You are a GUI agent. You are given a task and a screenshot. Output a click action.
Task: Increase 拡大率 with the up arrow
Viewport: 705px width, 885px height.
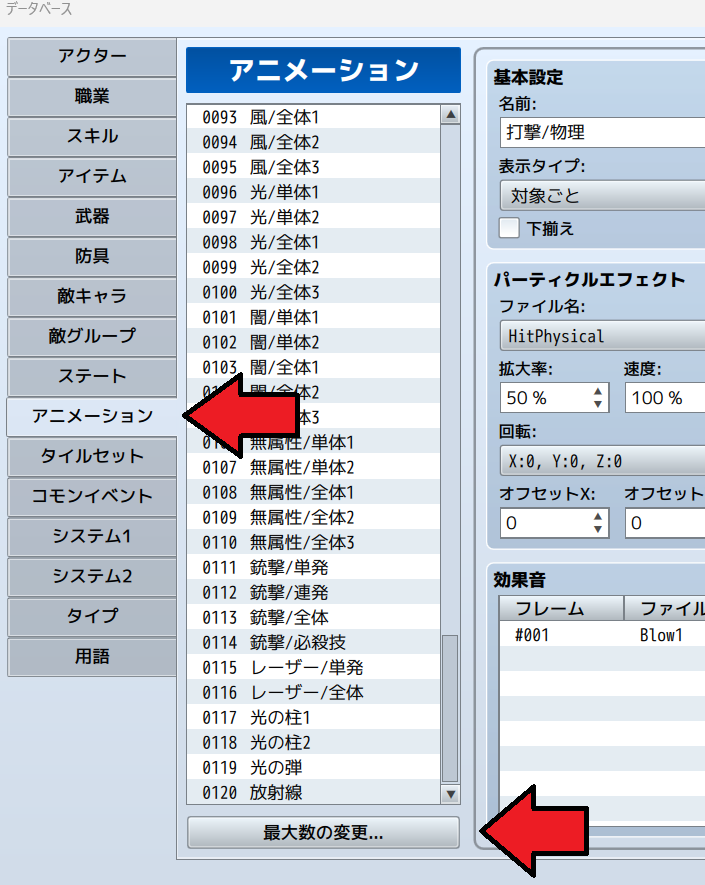click(x=598, y=392)
